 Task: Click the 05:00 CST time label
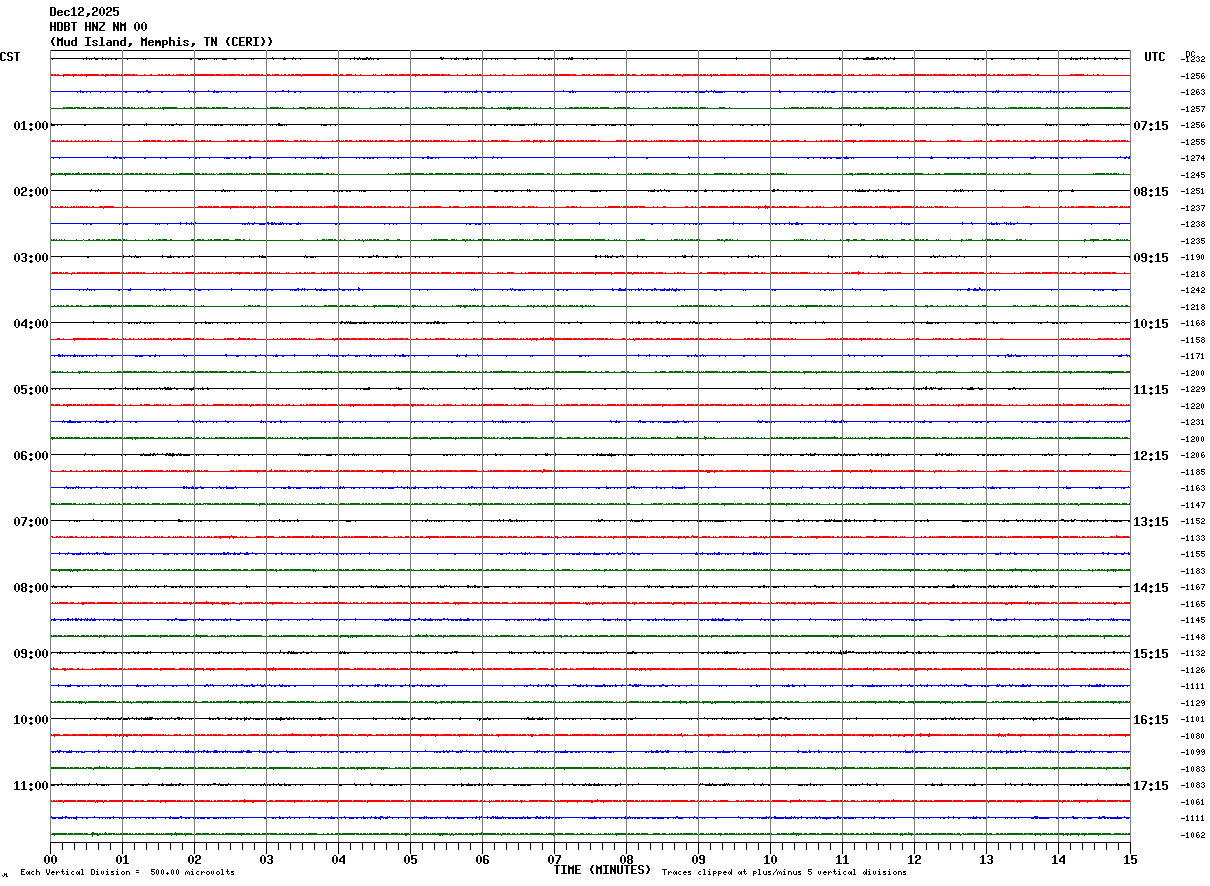pos(31,390)
